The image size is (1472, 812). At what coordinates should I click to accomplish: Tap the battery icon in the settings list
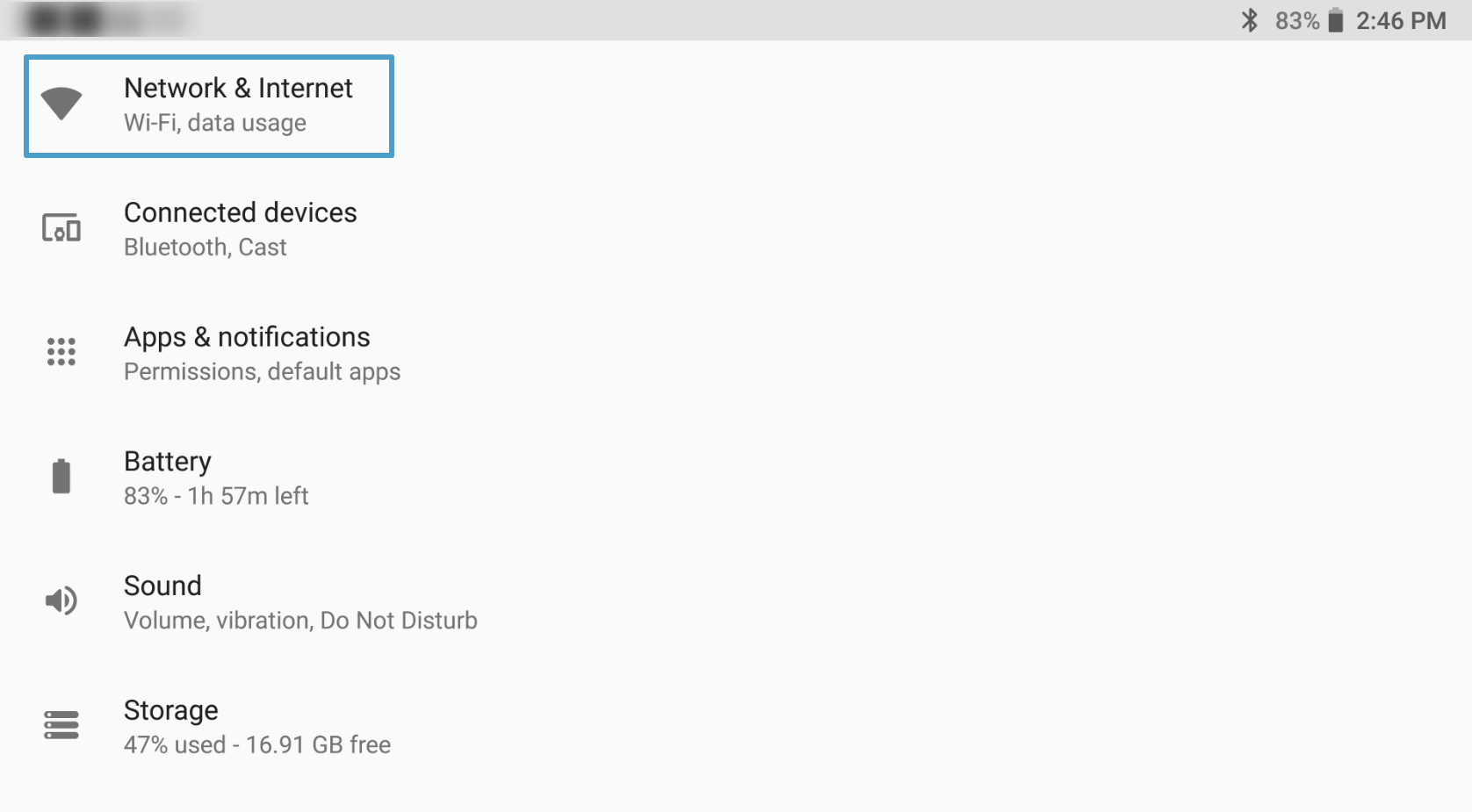[x=61, y=477]
